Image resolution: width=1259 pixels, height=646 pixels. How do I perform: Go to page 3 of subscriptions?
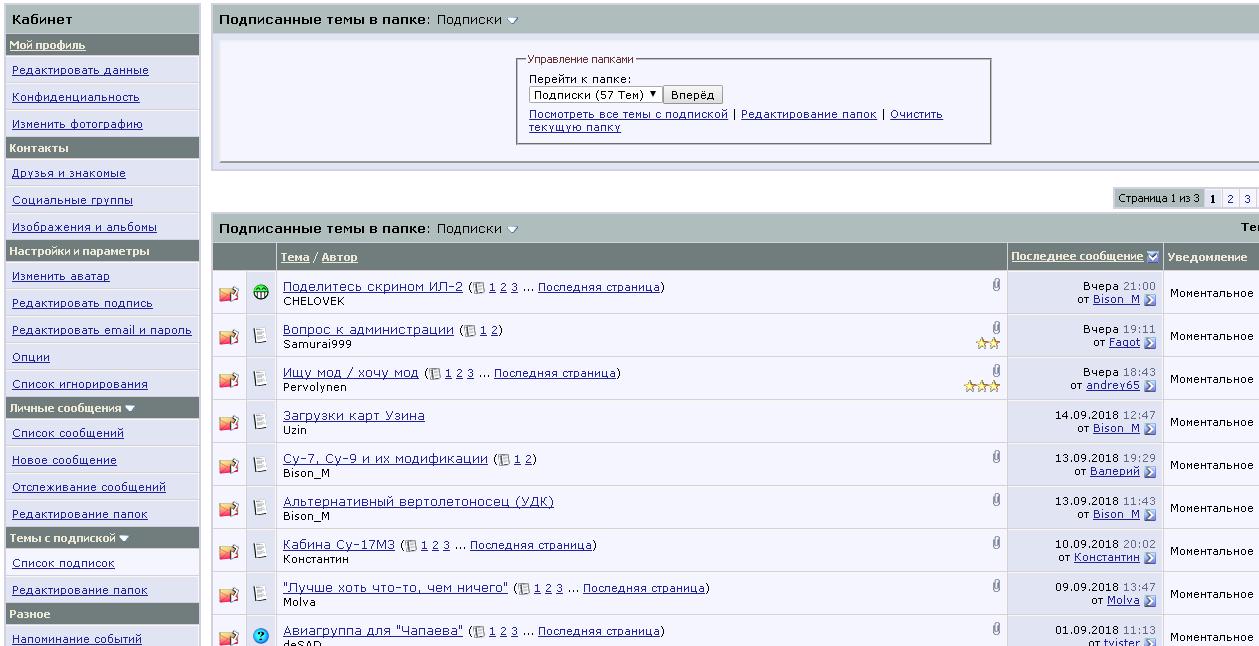point(1247,199)
